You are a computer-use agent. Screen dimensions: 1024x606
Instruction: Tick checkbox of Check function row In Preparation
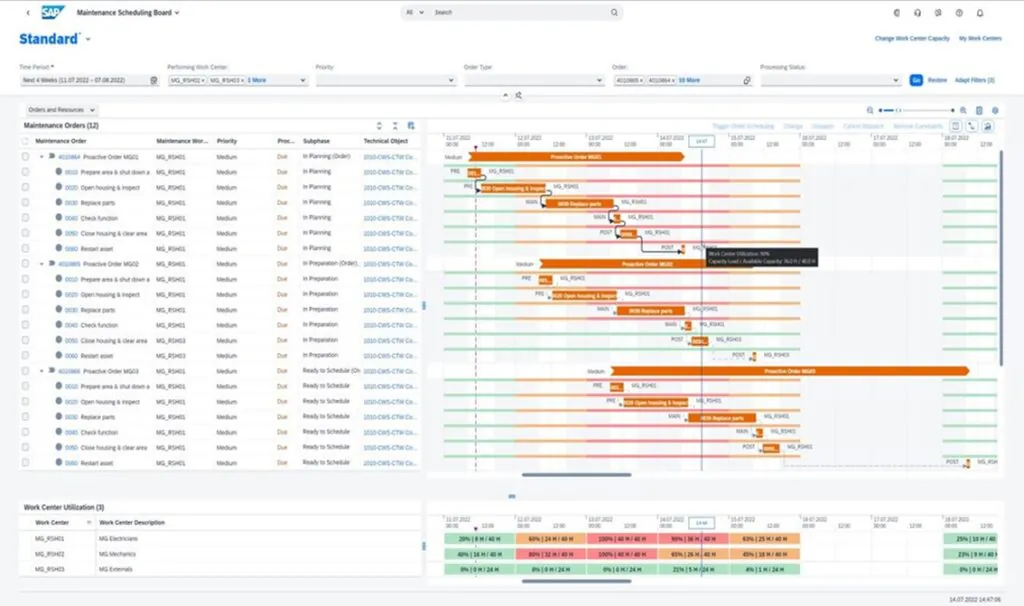25,325
